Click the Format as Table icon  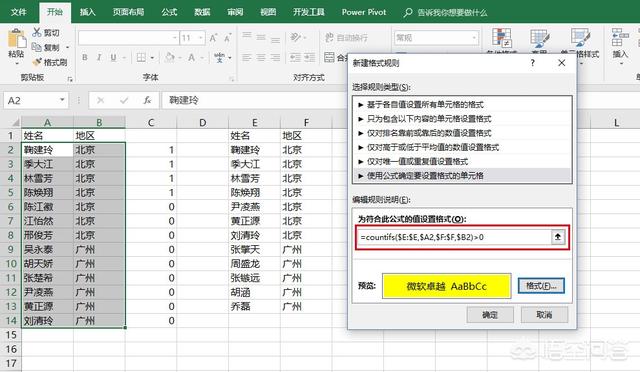pyautogui.click(x=540, y=38)
